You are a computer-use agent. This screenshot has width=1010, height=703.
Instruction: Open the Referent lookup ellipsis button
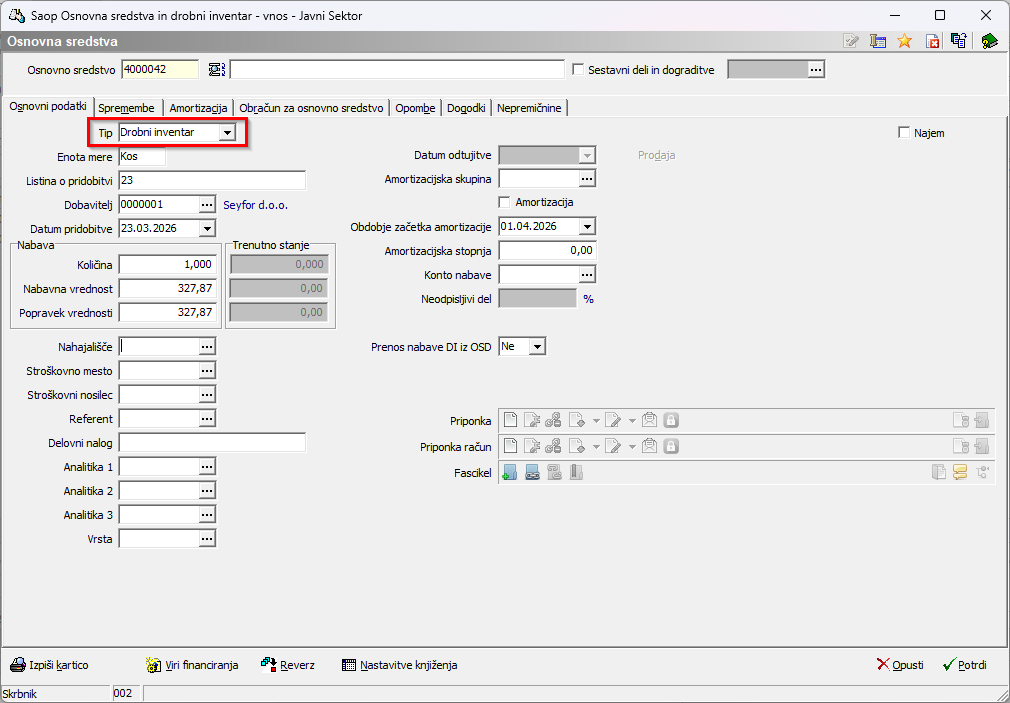[207, 419]
